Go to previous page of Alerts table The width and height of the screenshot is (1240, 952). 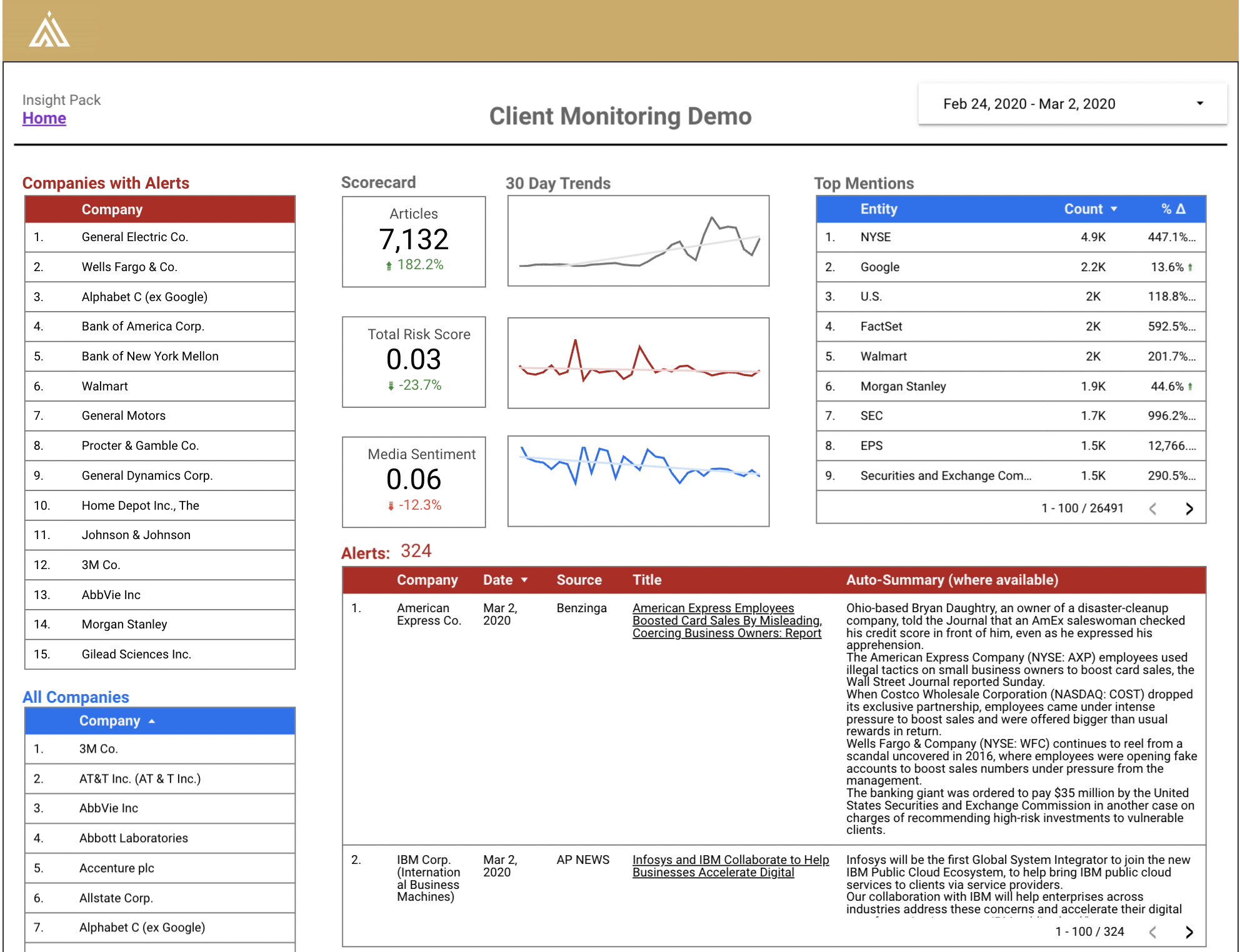click(1153, 931)
